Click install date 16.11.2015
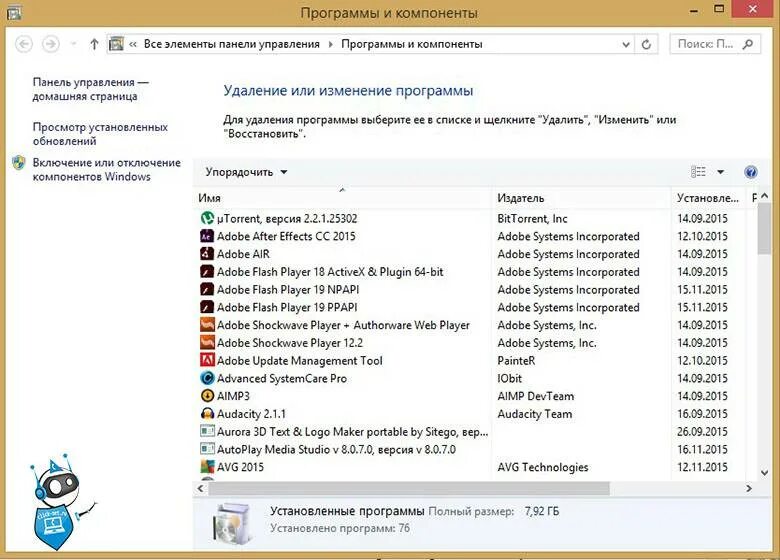The height and width of the screenshot is (560, 780). [x=702, y=450]
